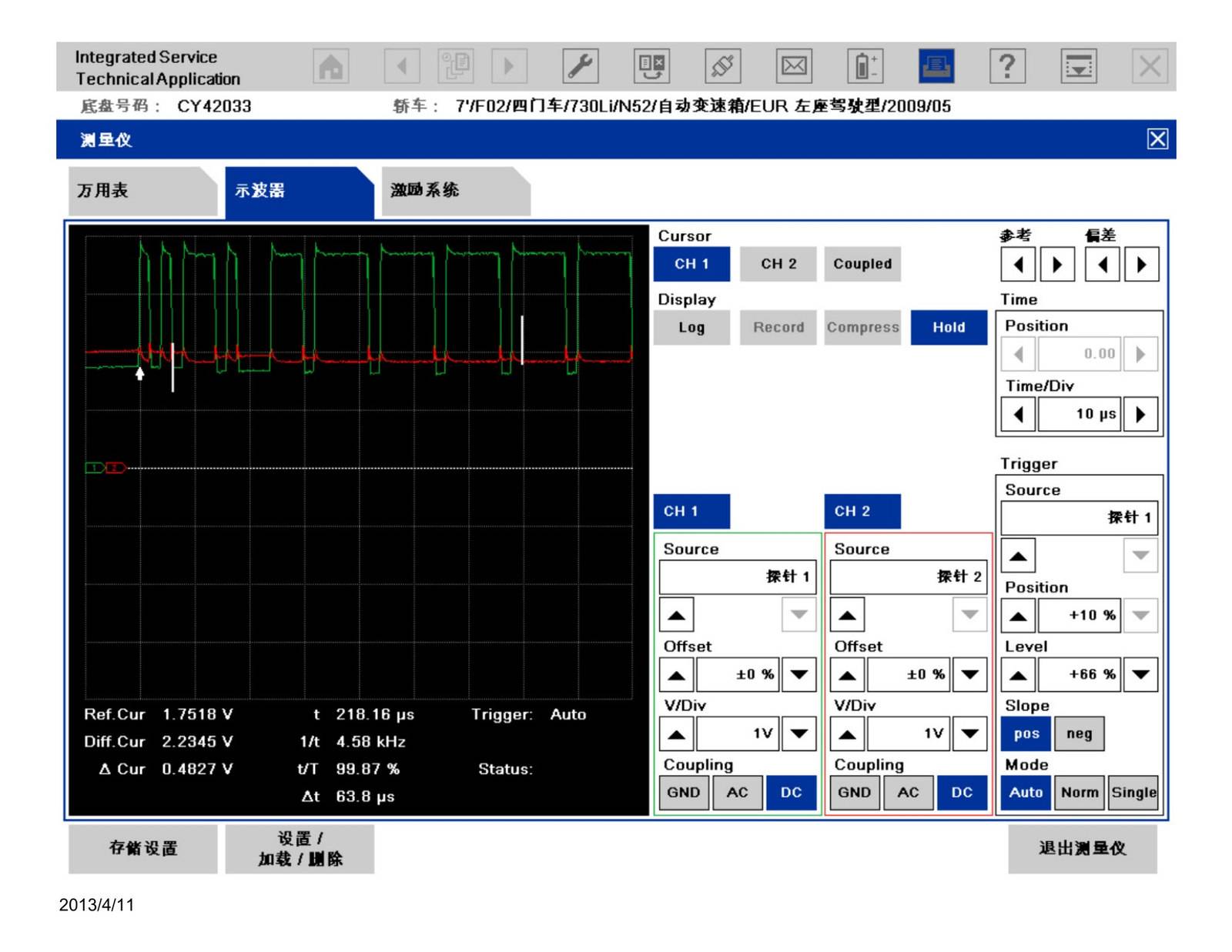Set trigger mode to Single
Screen dimensions: 1232x952
pyautogui.click(x=1133, y=793)
